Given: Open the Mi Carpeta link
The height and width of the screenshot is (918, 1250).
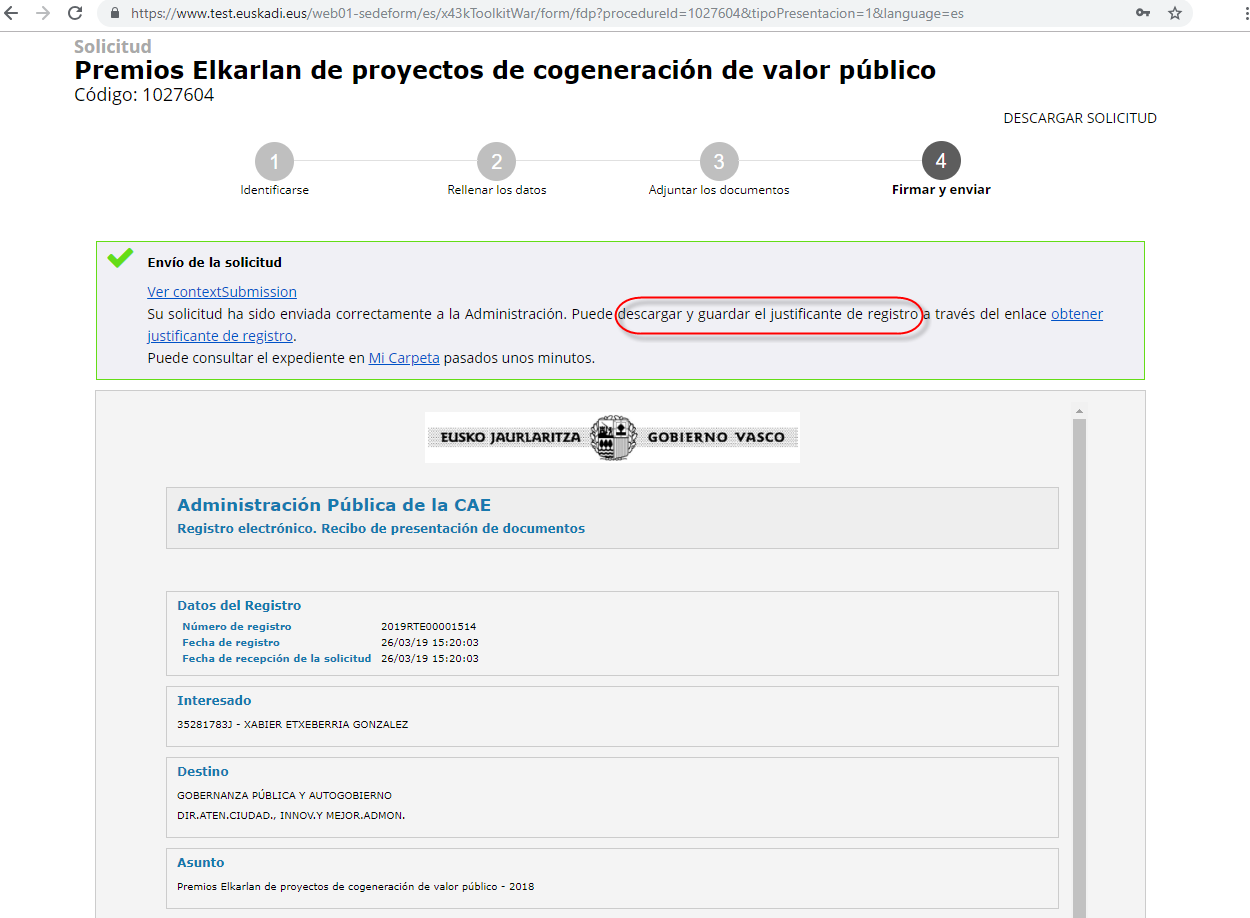Looking at the screenshot, I should (403, 358).
